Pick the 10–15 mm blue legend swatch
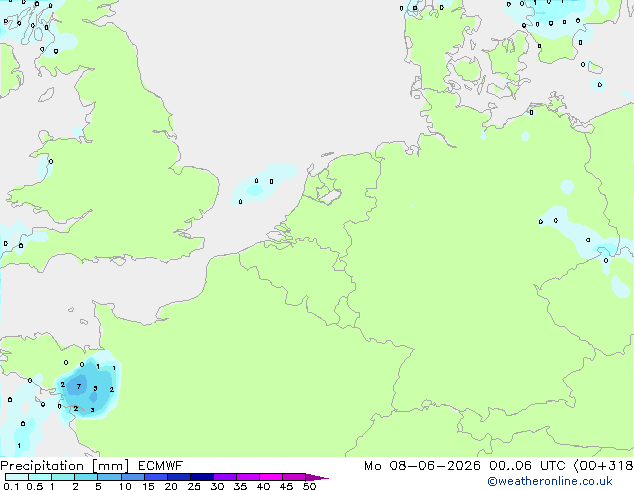The width and height of the screenshot is (634, 490). pos(132,477)
